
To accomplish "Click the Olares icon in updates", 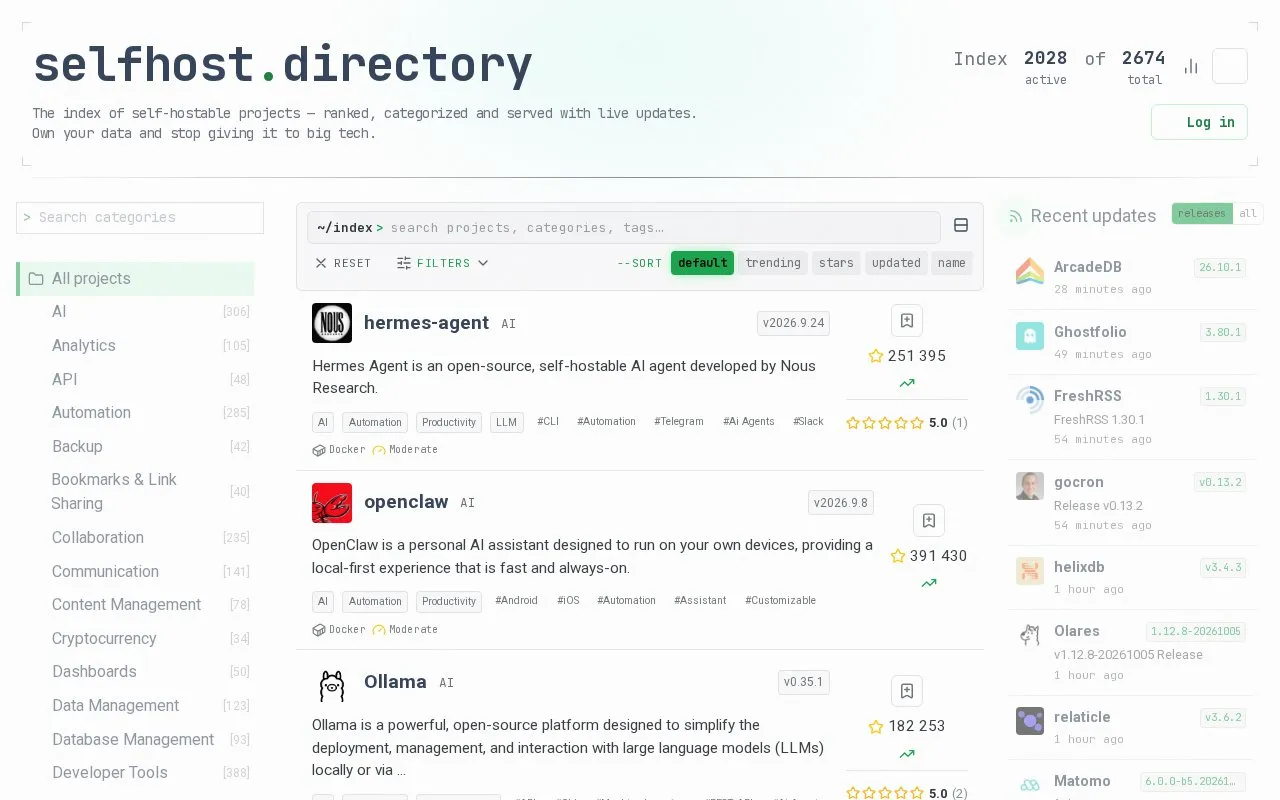I will [1030, 635].
